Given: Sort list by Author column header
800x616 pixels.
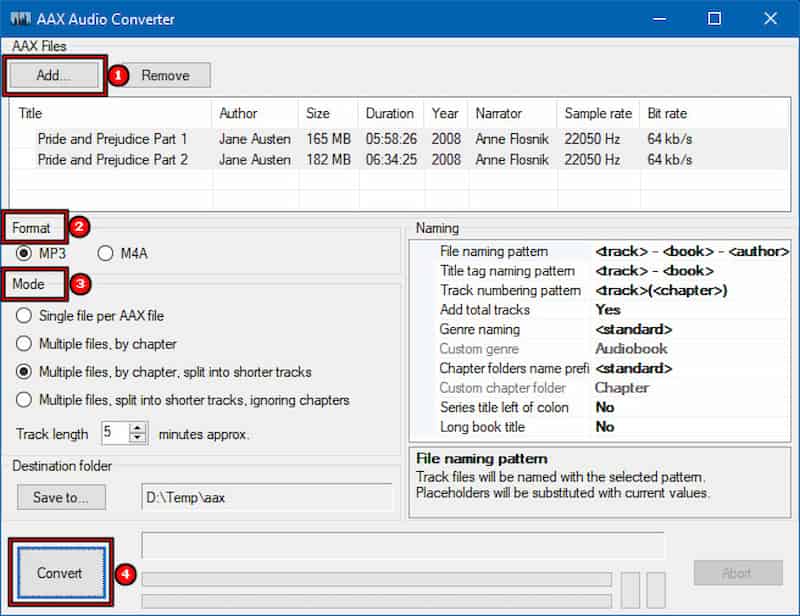Looking at the screenshot, I should [x=255, y=113].
